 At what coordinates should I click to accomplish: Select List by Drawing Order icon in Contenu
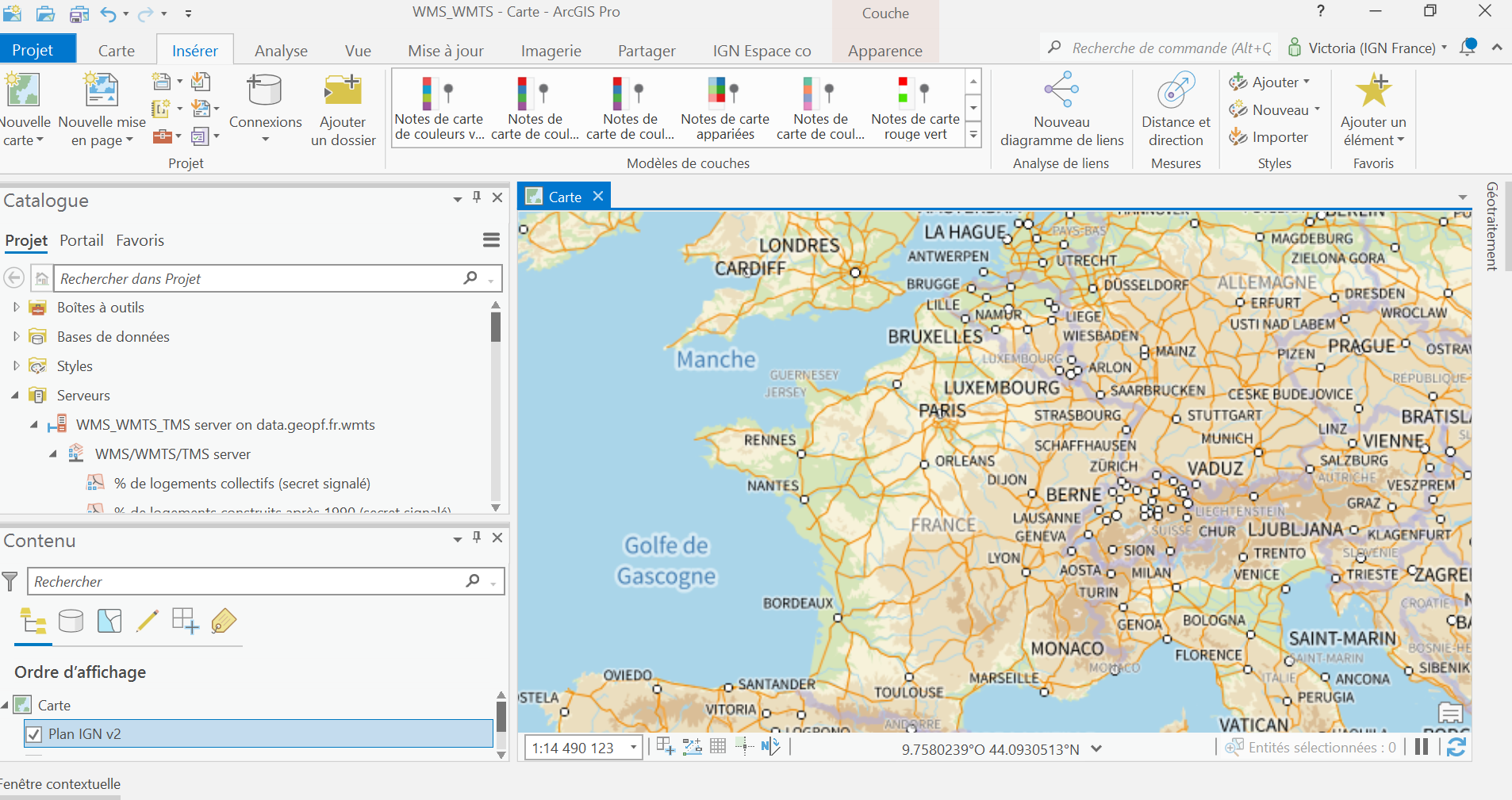coord(33,621)
